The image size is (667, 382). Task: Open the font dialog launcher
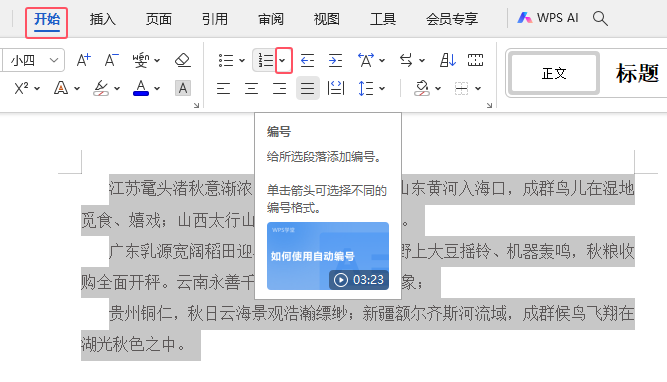click(x=197, y=105)
